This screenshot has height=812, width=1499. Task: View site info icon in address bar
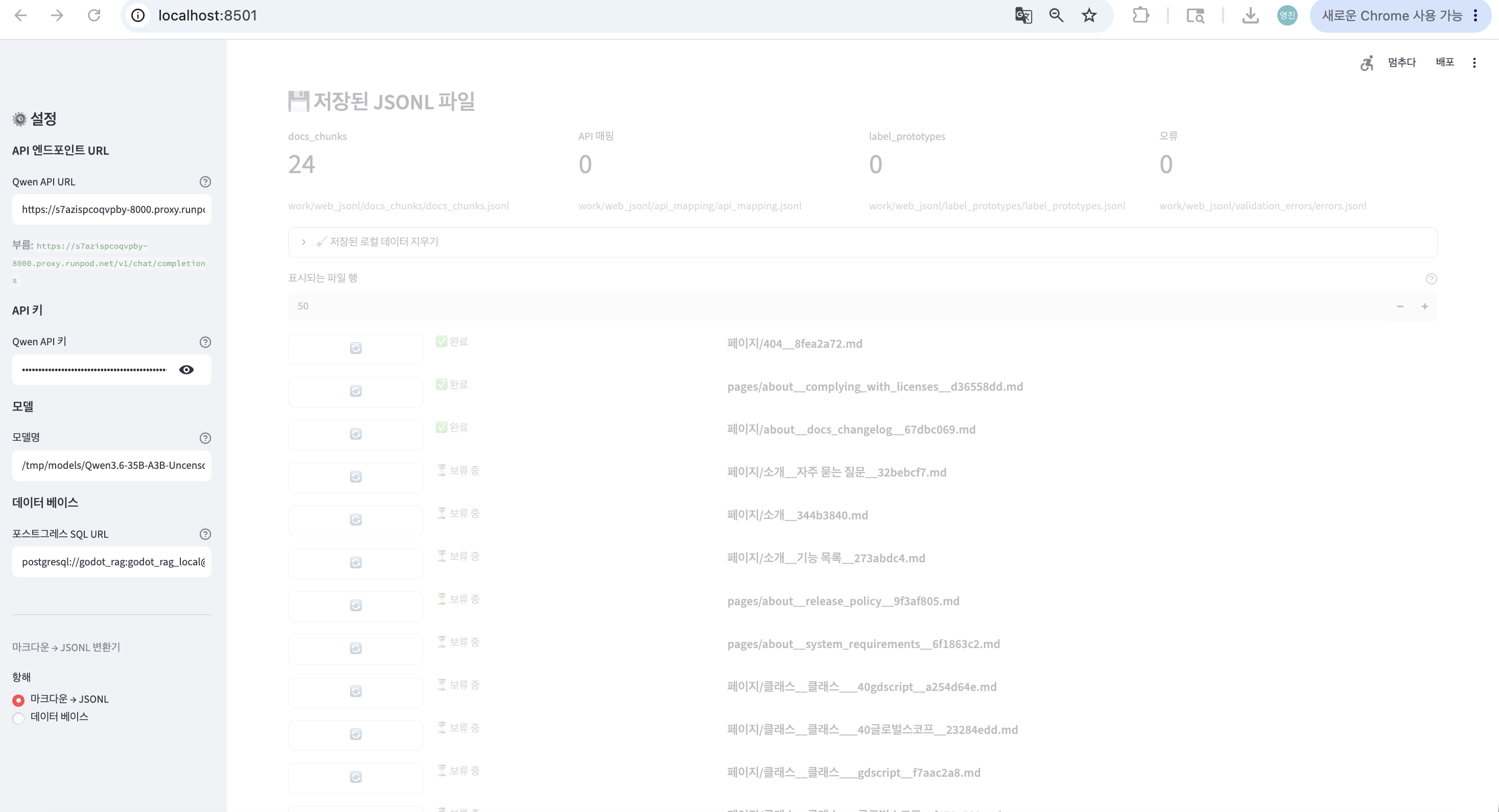pos(138,15)
